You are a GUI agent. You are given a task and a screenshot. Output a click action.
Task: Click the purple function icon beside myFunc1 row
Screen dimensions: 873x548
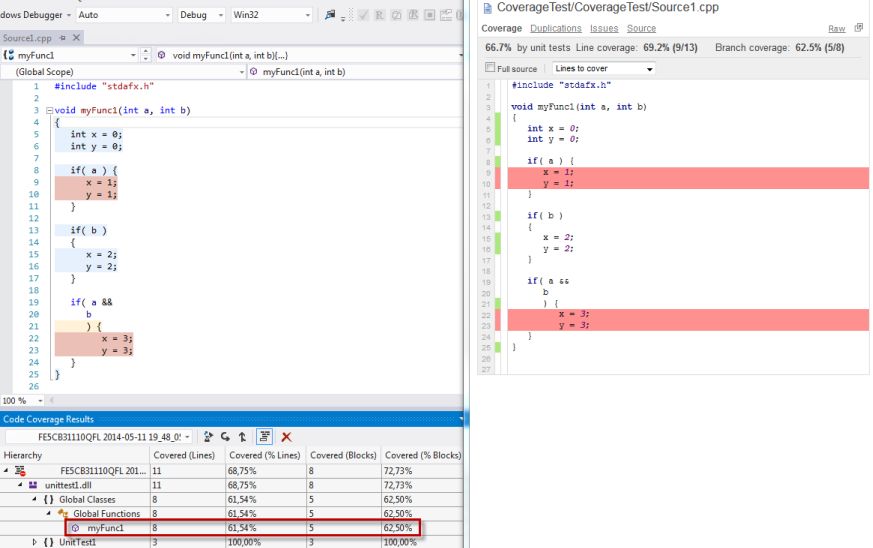(x=75, y=528)
